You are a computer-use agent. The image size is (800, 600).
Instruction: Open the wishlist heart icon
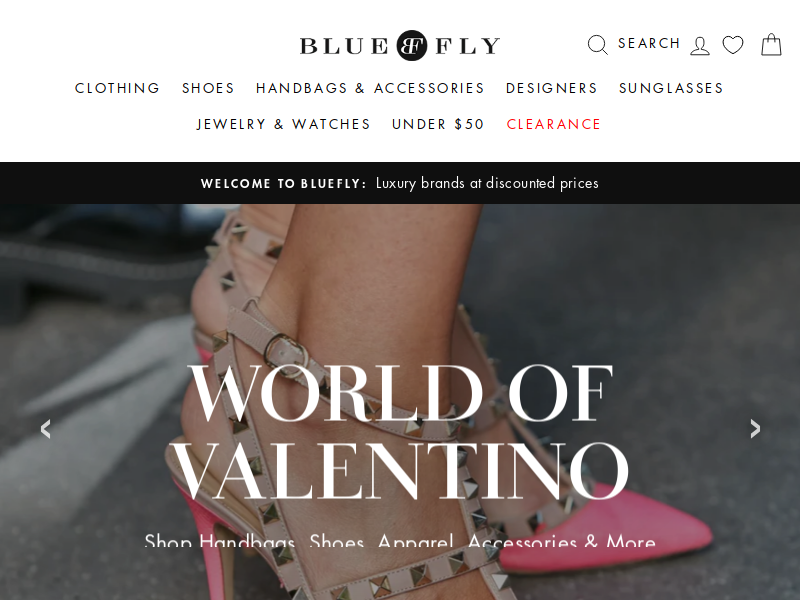pos(733,45)
